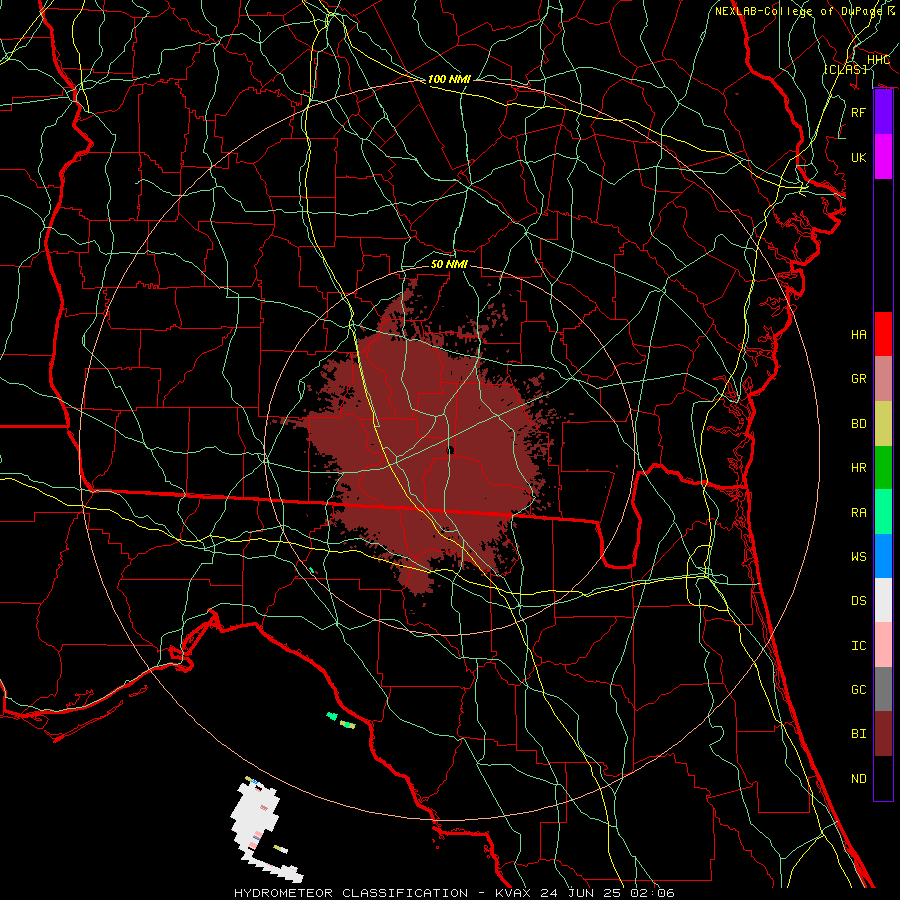This screenshot has width=900, height=900.
Task: Click the DS white legend swatch
Action: pyautogui.click(x=883, y=600)
